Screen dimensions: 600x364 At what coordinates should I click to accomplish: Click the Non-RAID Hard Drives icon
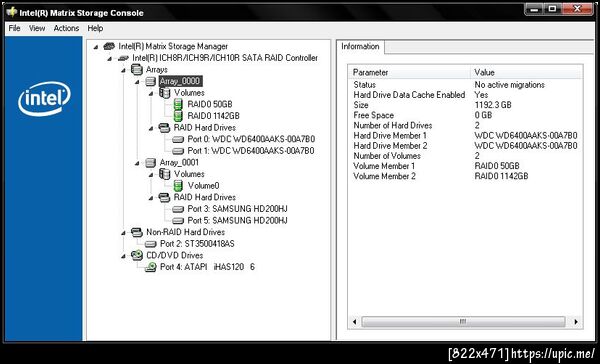(137, 232)
